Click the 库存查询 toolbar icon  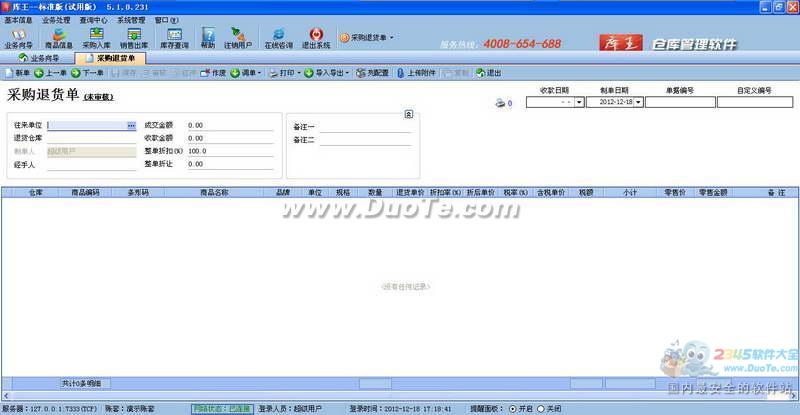(x=175, y=38)
